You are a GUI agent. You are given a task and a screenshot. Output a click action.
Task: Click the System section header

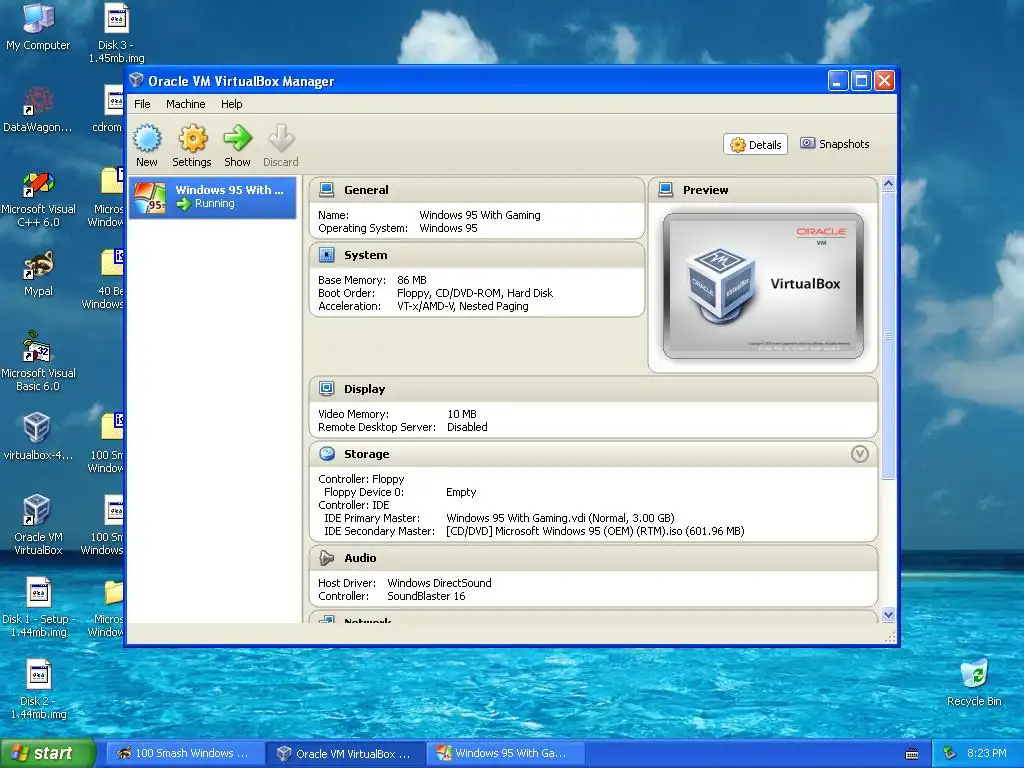tap(477, 255)
